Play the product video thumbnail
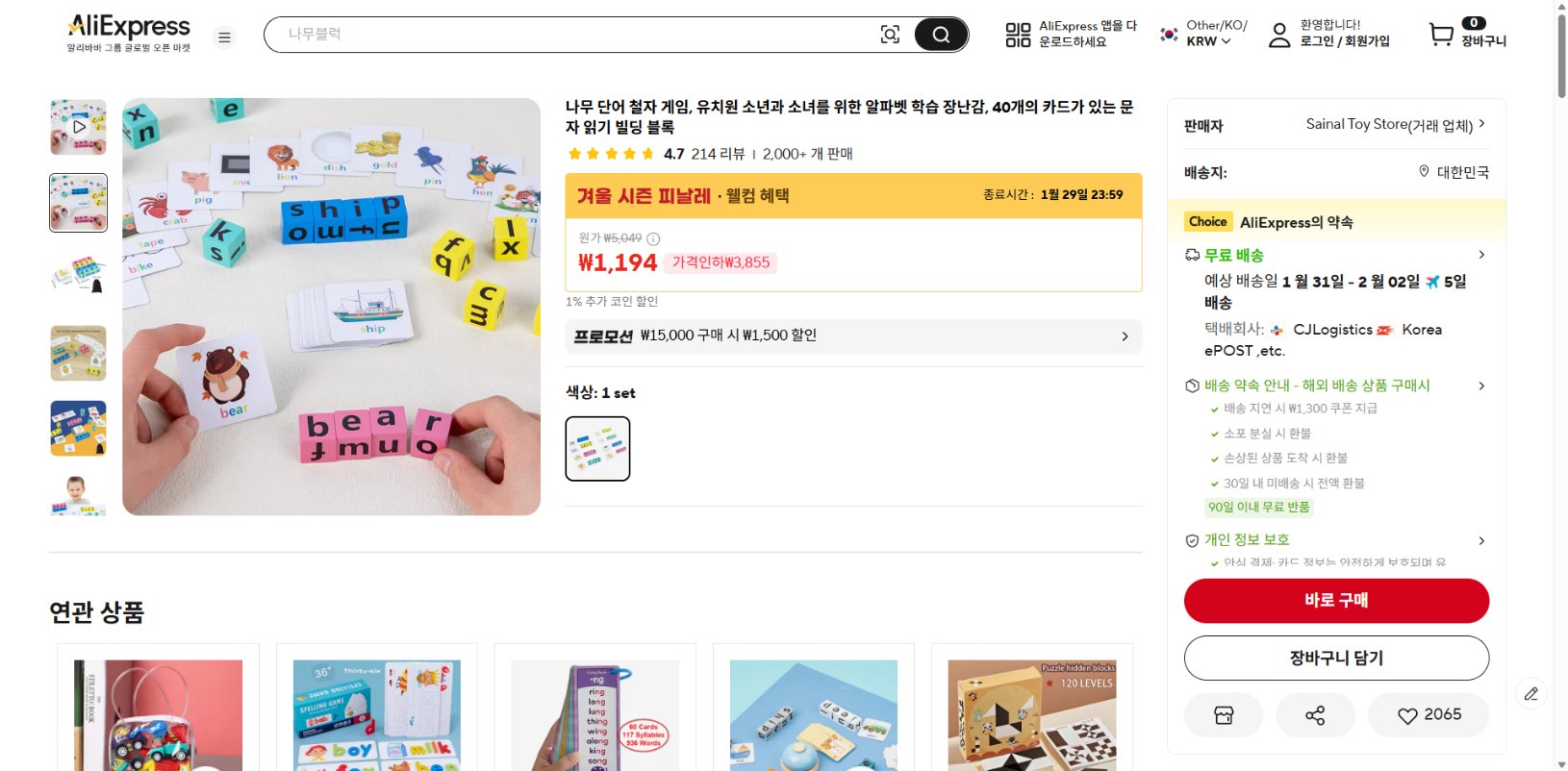This screenshot has height=771, width=1568. point(79,127)
